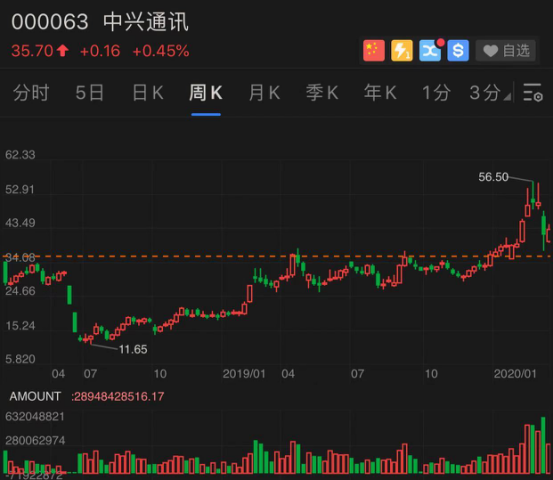The height and width of the screenshot is (480, 553).
Task: Tap the price change +0.16
Action: 100,51
